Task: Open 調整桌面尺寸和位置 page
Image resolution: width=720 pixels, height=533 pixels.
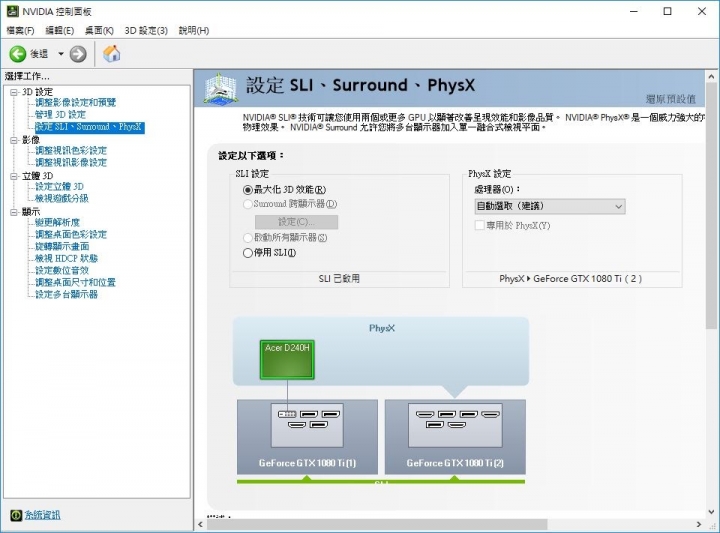Action: (x=76, y=282)
